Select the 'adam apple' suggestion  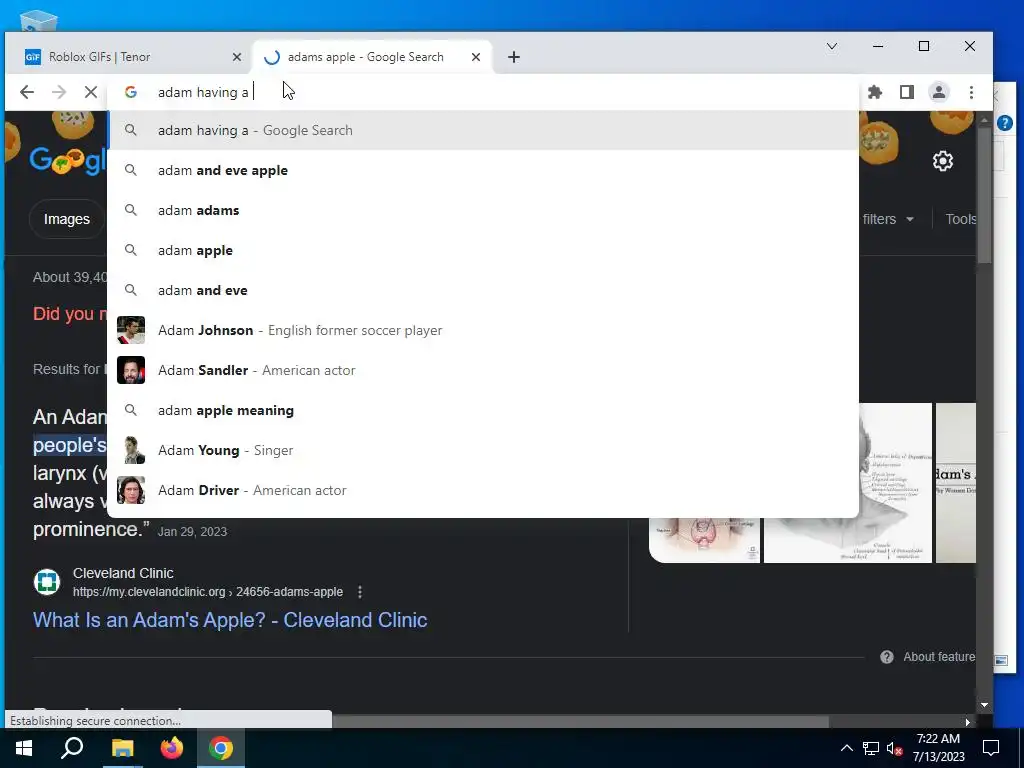(483, 250)
